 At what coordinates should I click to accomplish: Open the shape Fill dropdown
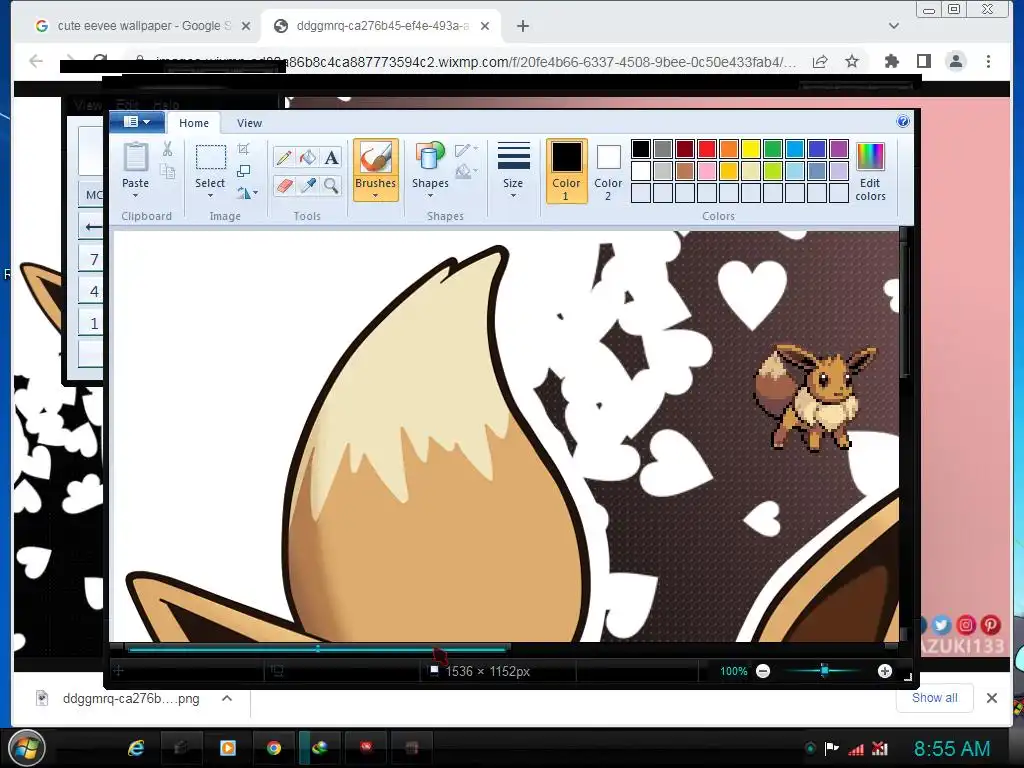(466, 172)
